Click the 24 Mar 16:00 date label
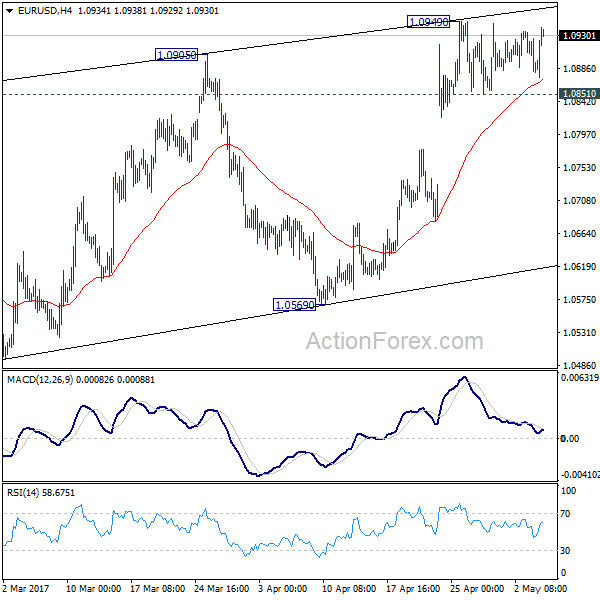 pyautogui.click(x=222, y=588)
